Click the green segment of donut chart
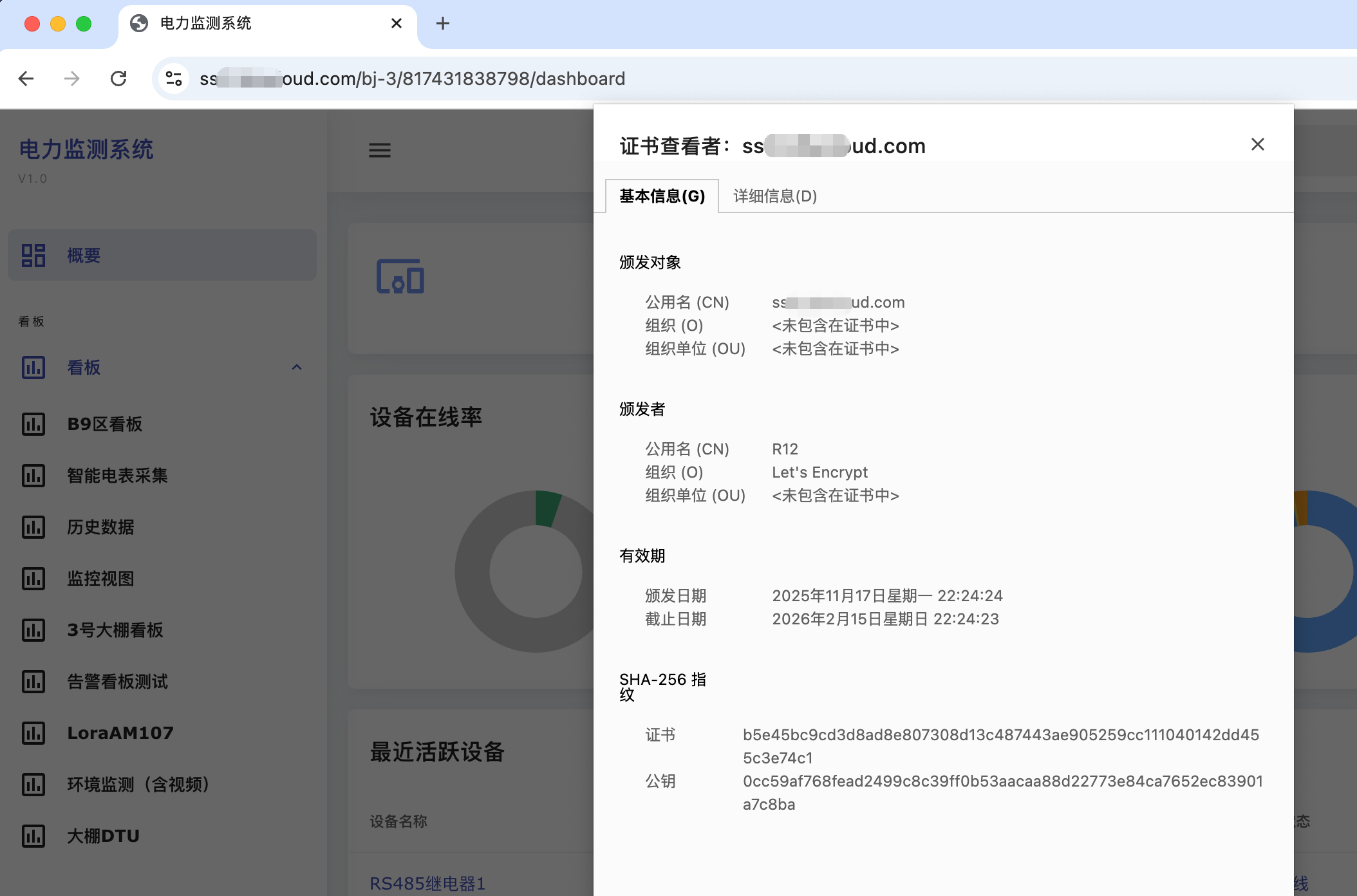Viewport: 1357px width, 896px height. (x=547, y=509)
